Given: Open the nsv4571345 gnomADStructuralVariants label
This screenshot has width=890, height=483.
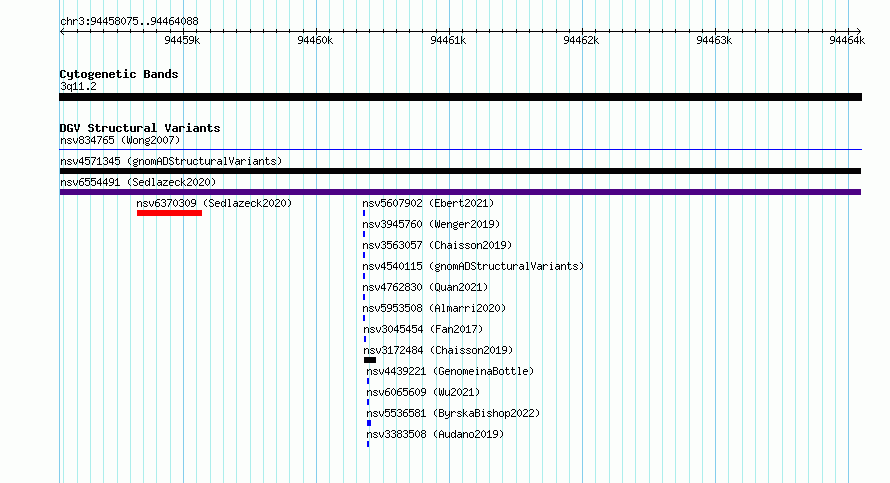Looking at the screenshot, I should (x=171, y=161).
